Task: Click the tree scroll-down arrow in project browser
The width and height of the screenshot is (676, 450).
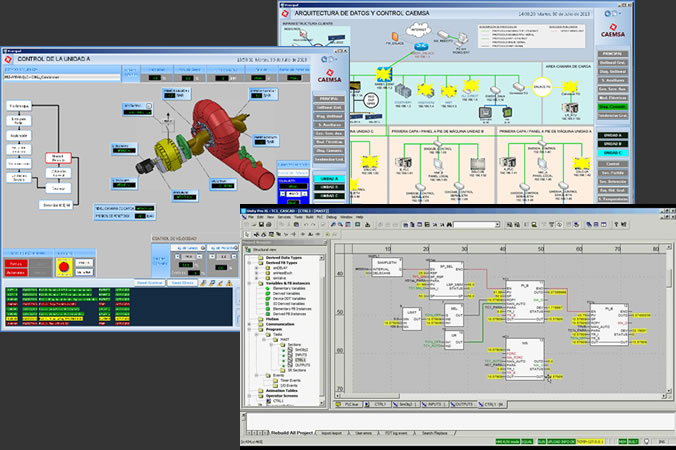Action: [322, 403]
